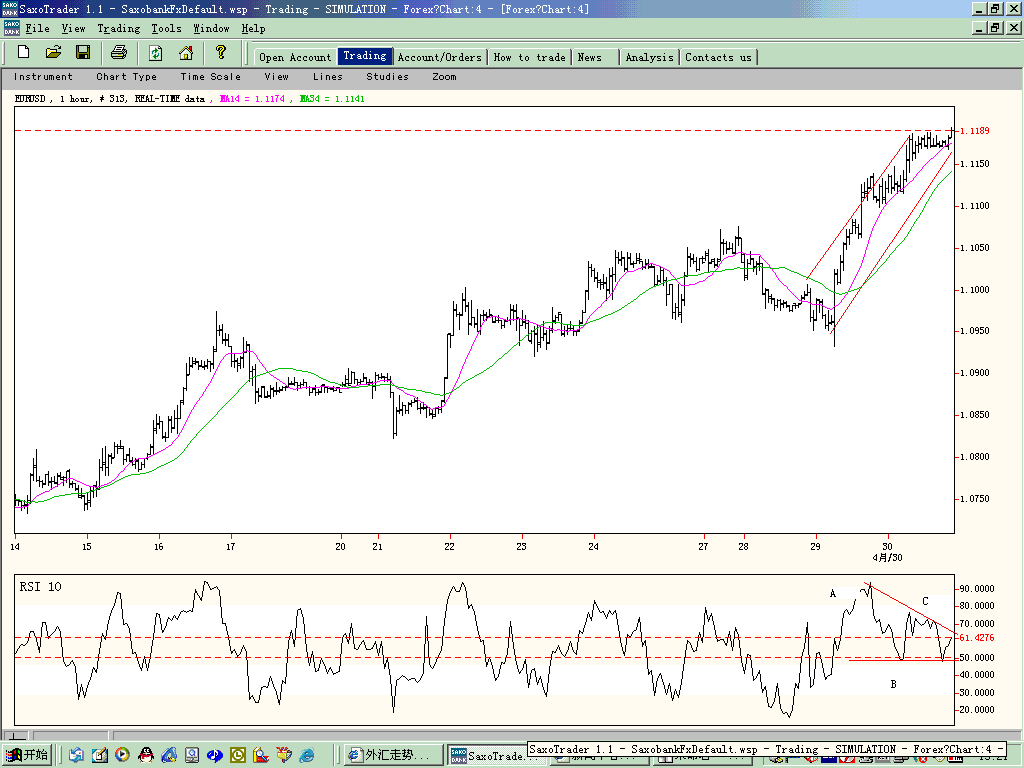The image size is (1024, 768).
Task: Open the Studies chart menu
Action: 387,76
